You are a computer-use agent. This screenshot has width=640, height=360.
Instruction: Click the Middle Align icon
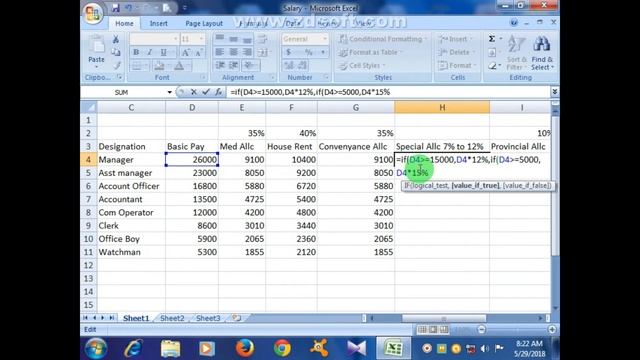[x=233, y=39]
